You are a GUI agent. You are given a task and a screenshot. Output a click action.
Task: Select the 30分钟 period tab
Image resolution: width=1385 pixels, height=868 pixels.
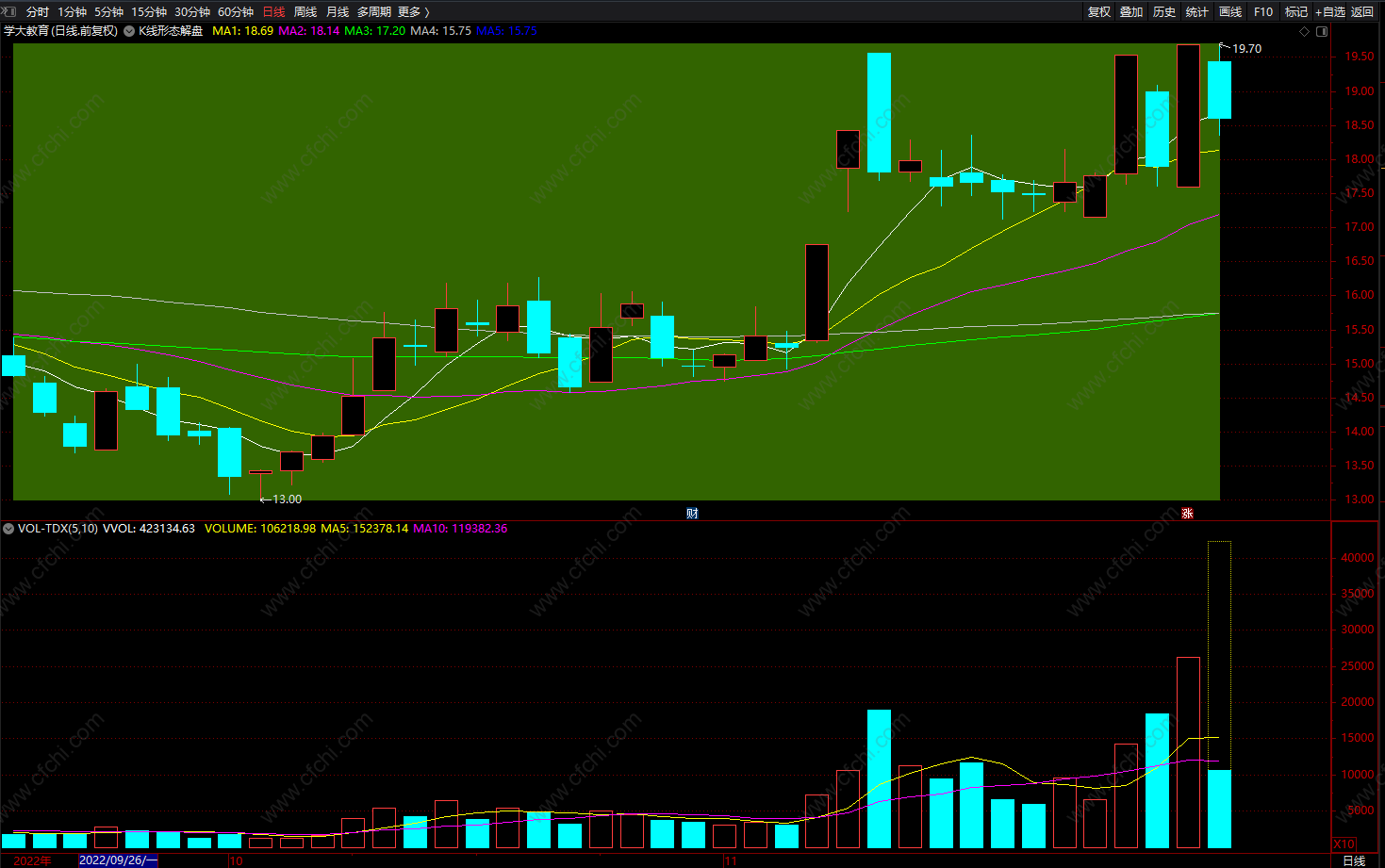pyautogui.click(x=191, y=12)
